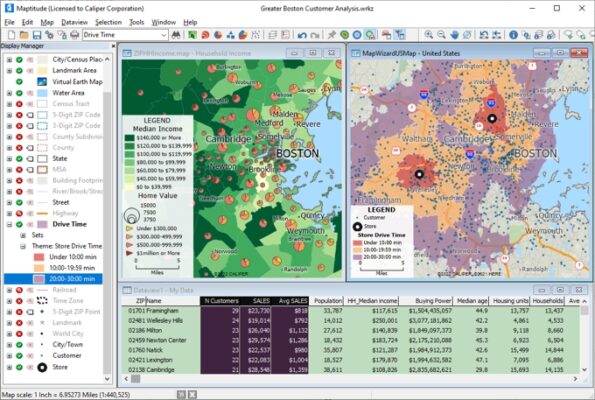Screen dimensions: 595x400
Task: Open the File menu
Action: click(x=9, y=22)
